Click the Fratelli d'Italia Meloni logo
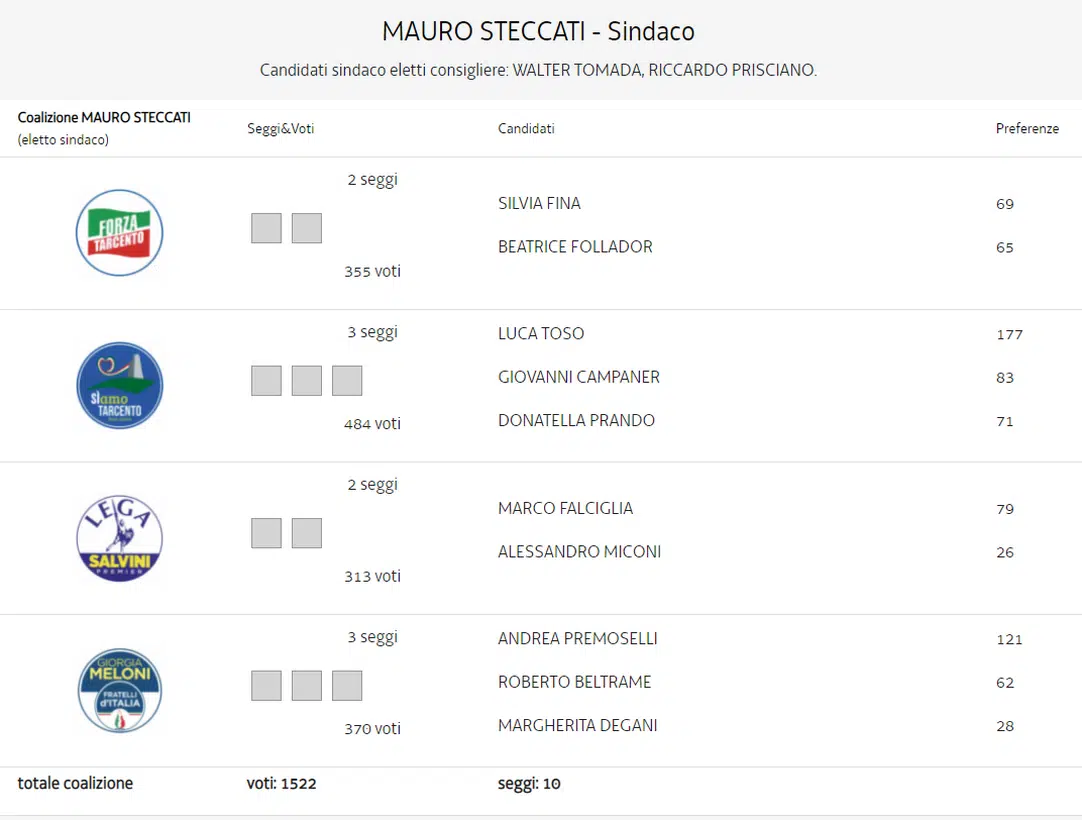 [x=119, y=690]
